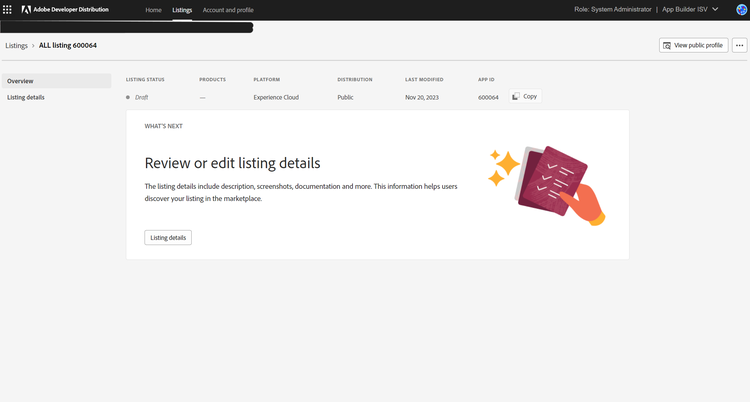Go to the Home tab
This screenshot has width=750, height=402.
tap(154, 10)
